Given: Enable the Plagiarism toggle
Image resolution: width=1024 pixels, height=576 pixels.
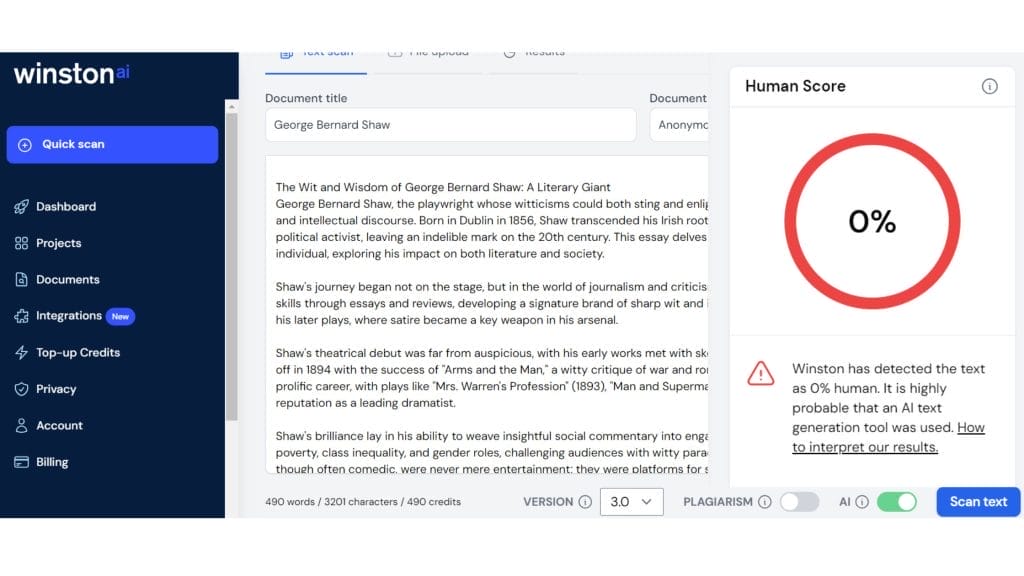Looking at the screenshot, I should [x=799, y=502].
